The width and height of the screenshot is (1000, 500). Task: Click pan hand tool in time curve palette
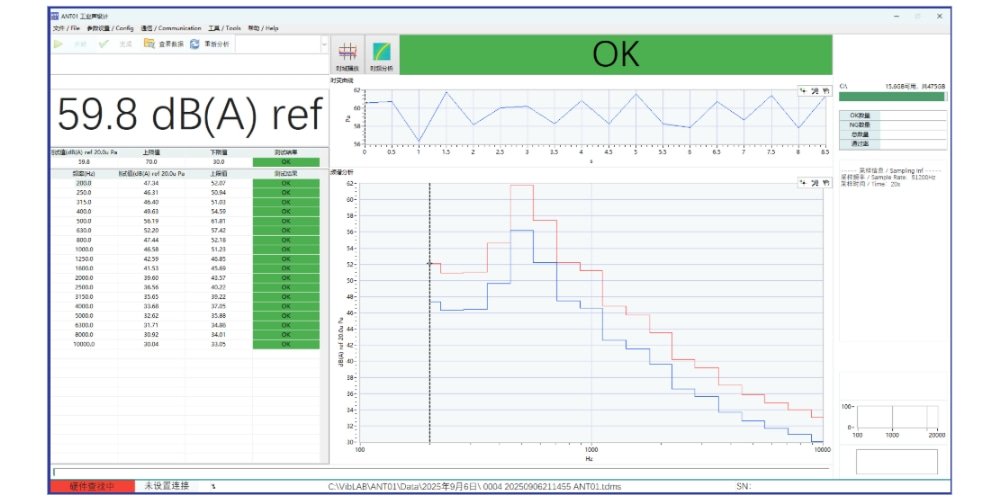826,91
